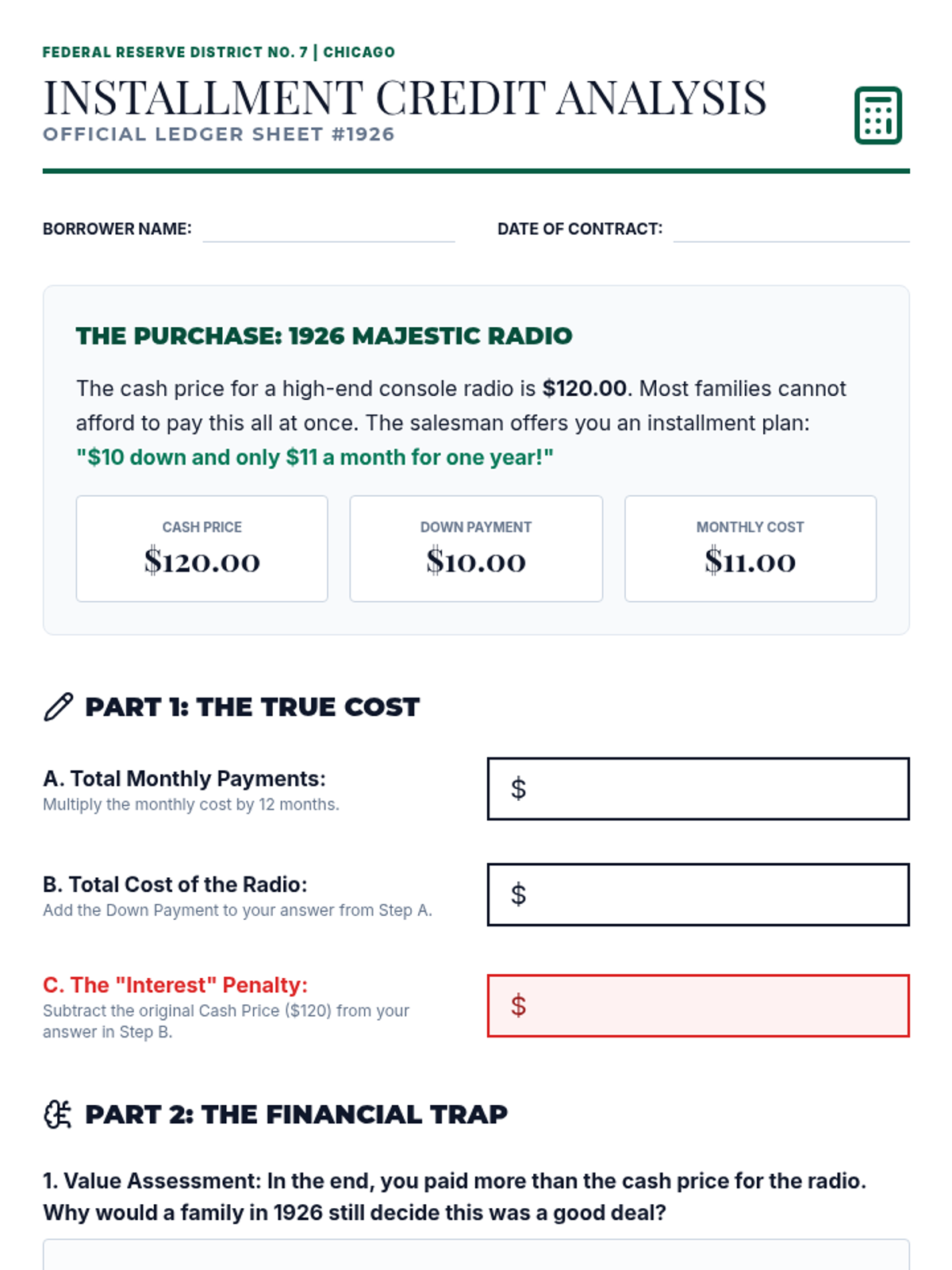
Task: Click the red Interest Penalty answer box
Action: point(698,1006)
